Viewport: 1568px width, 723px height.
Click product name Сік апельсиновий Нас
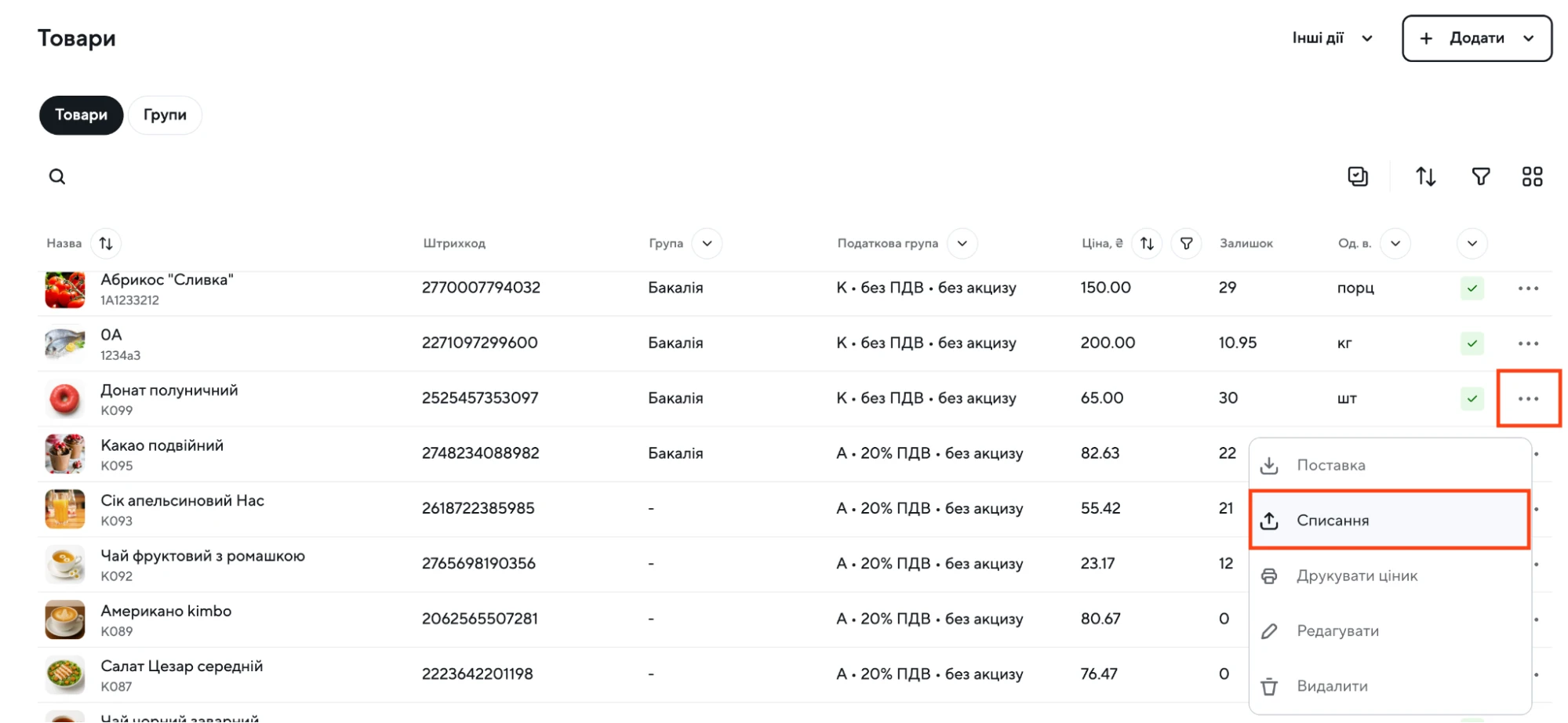click(183, 501)
